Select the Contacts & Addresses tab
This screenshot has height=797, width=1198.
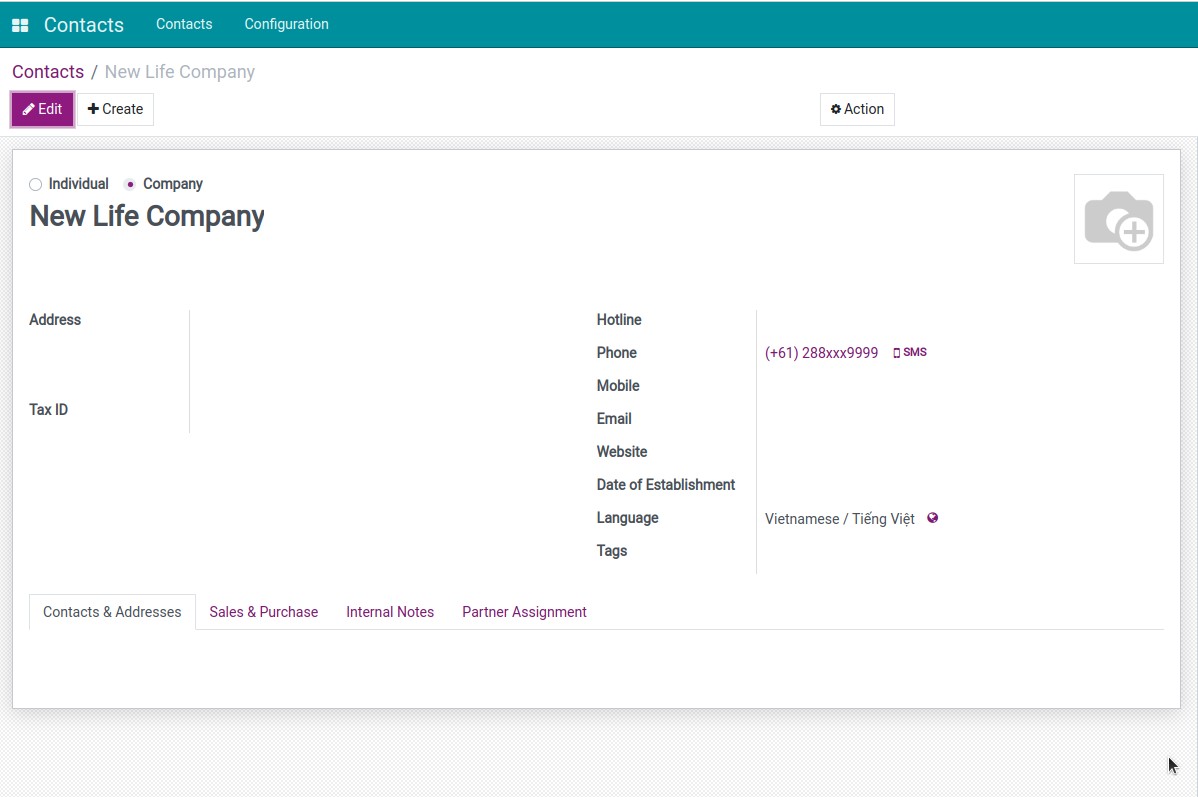point(112,612)
